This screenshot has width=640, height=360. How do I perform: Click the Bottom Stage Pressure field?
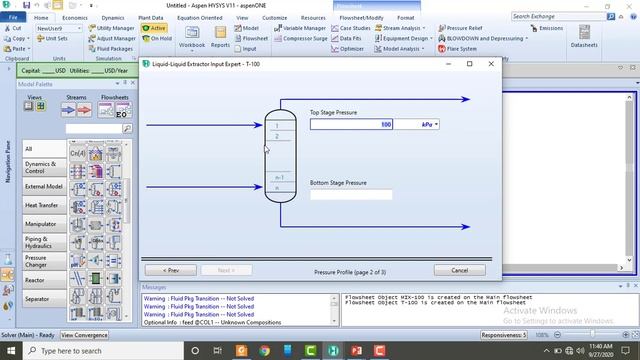point(351,195)
